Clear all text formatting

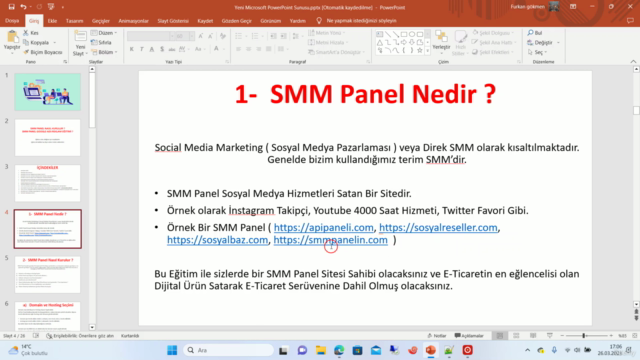click(x=223, y=36)
